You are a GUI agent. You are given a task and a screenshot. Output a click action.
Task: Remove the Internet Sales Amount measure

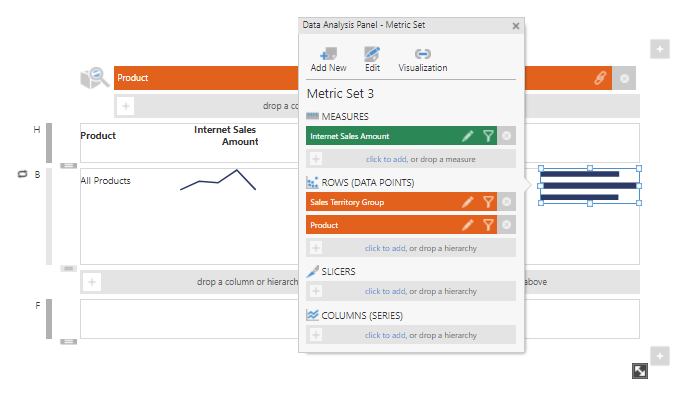point(506,136)
